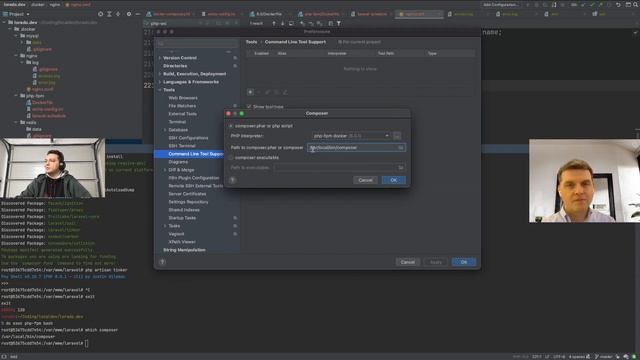Cancel the Composer dialog

pyautogui.click(x=365, y=180)
